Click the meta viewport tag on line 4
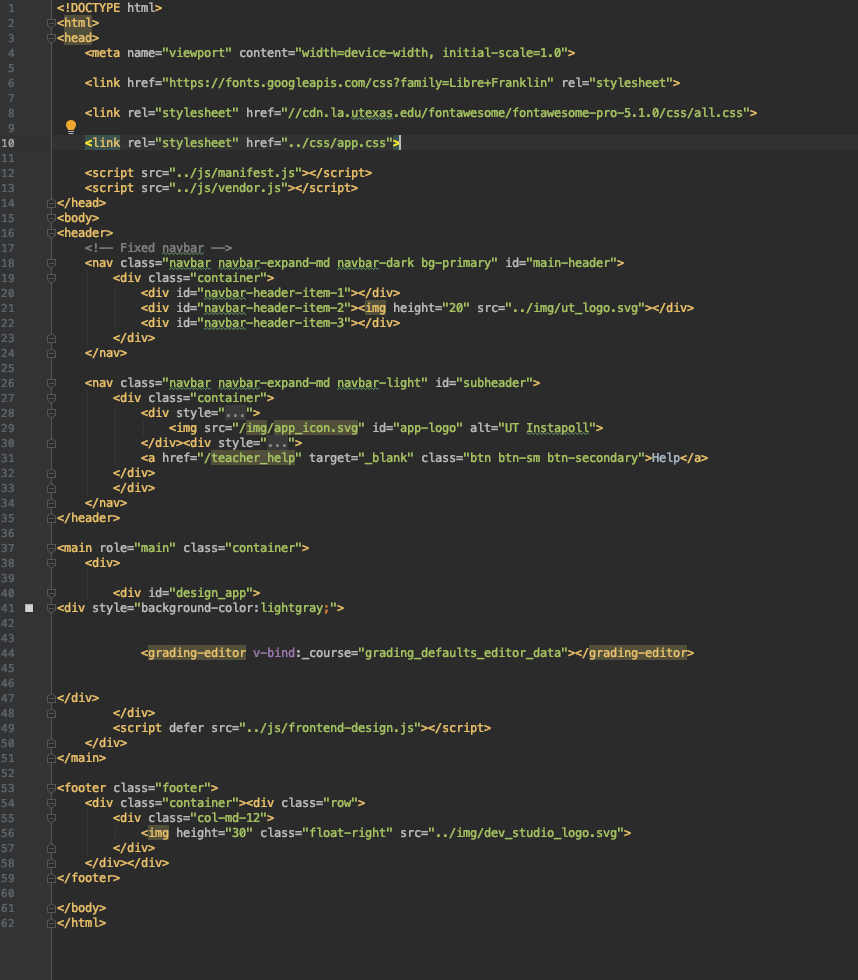Screen dimensions: 858x980 (330, 53)
